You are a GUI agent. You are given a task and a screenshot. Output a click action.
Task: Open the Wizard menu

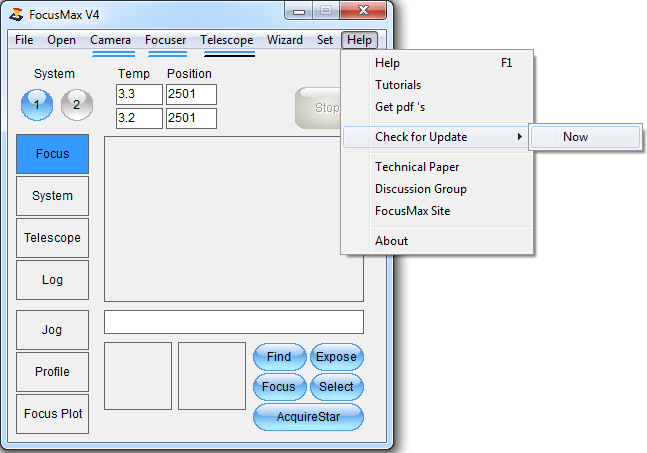tap(285, 40)
